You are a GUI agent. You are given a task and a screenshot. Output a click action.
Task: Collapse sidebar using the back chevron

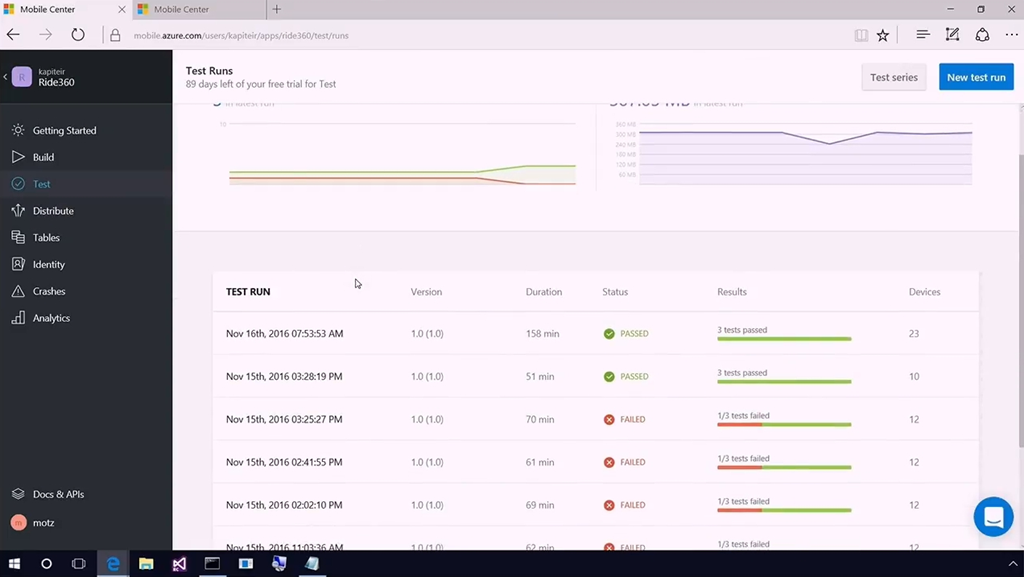point(5,77)
